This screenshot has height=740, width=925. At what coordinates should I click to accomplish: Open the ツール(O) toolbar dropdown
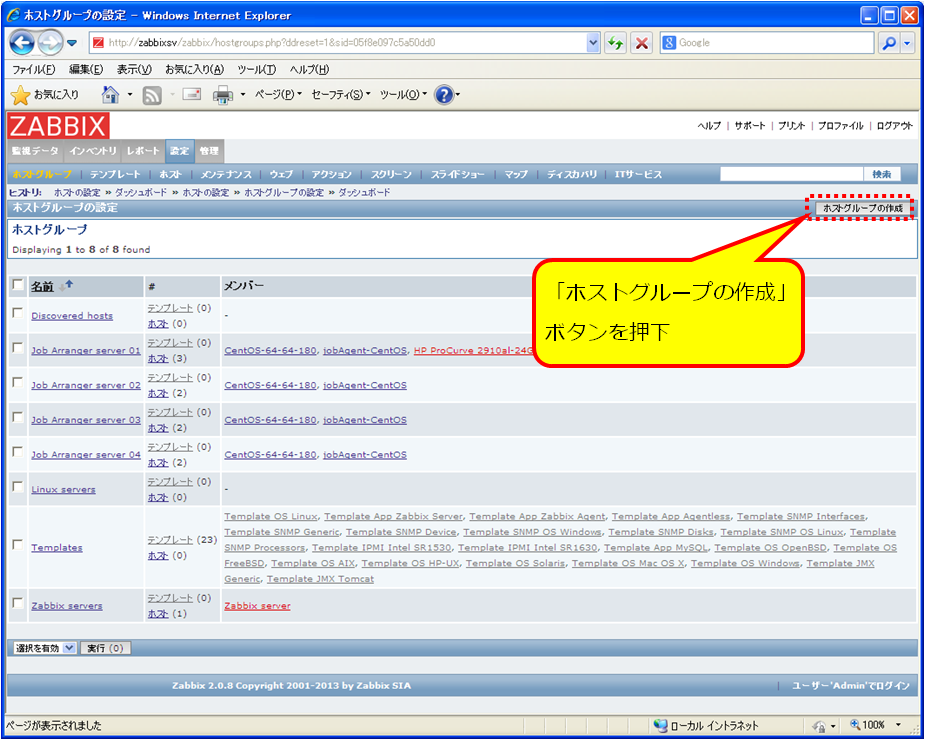pos(403,94)
